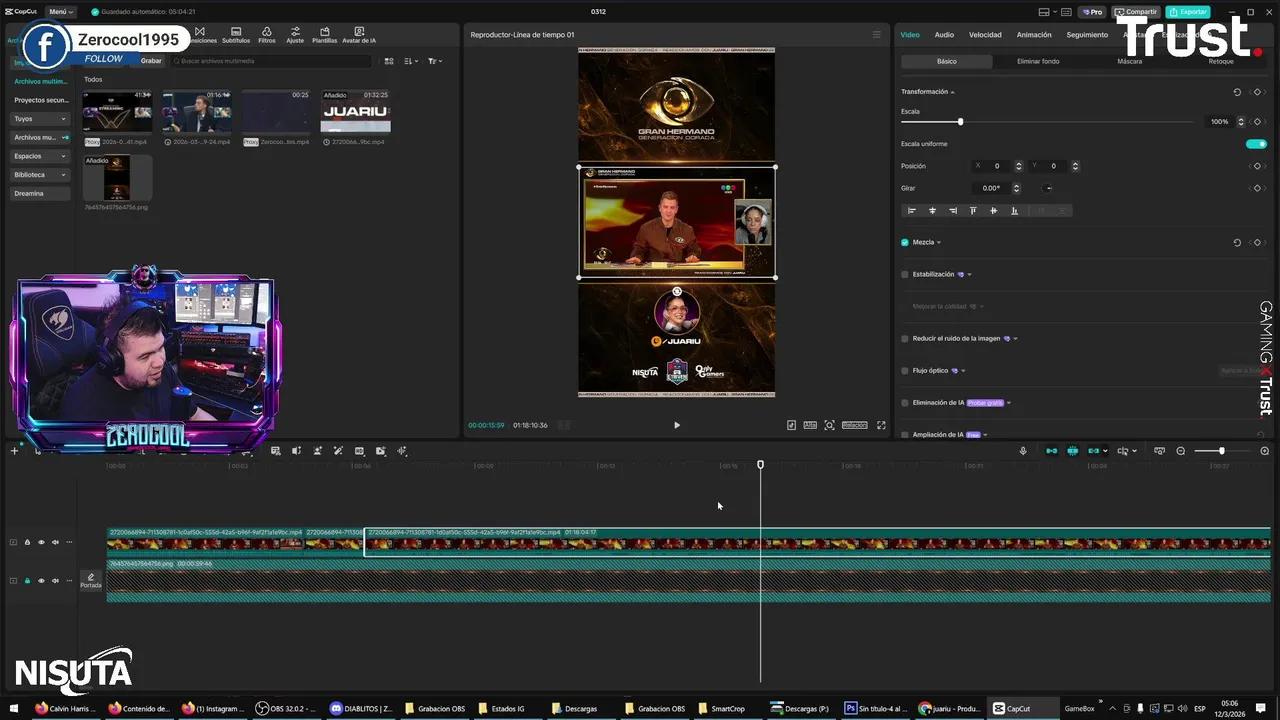1280x720 pixels.
Task: Open the Menú dropdown in title bar
Action: 59,12
